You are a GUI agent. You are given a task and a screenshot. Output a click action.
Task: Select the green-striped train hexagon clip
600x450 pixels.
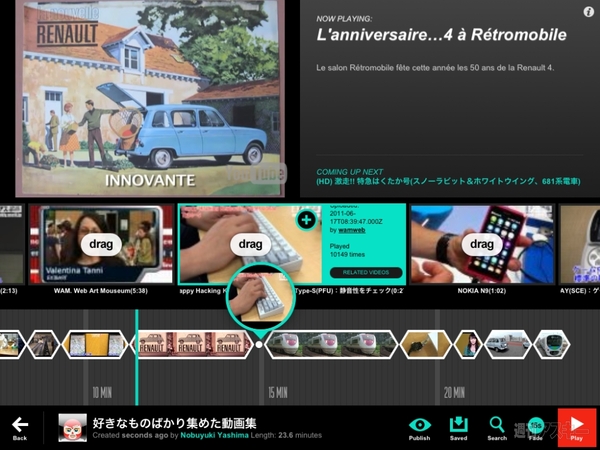click(552, 344)
